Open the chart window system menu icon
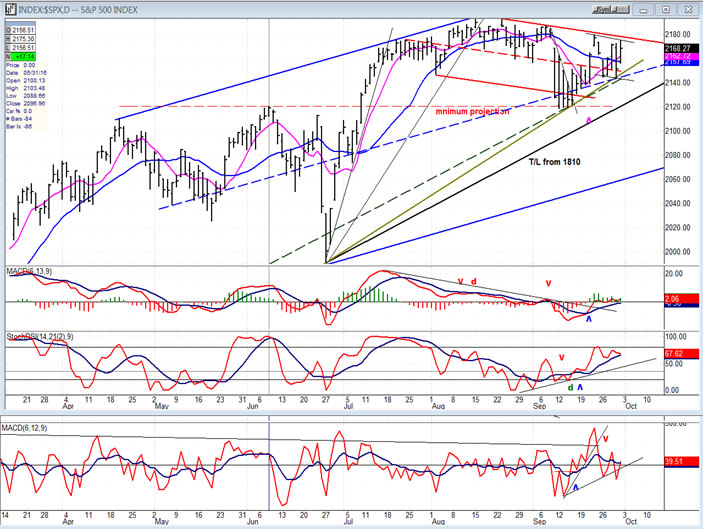Viewport: 703px width, 529px height. (x=10, y=9)
